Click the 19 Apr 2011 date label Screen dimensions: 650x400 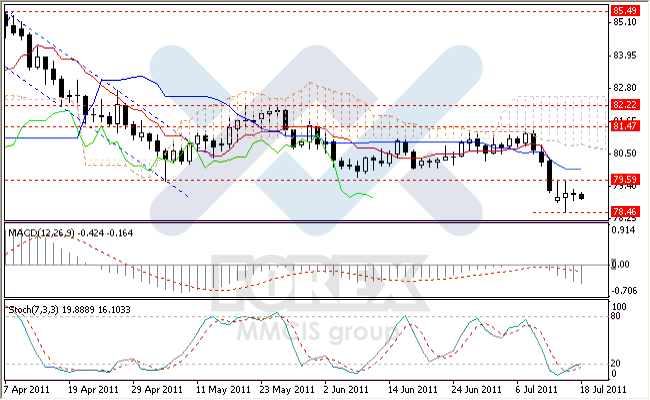(x=93, y=390)
